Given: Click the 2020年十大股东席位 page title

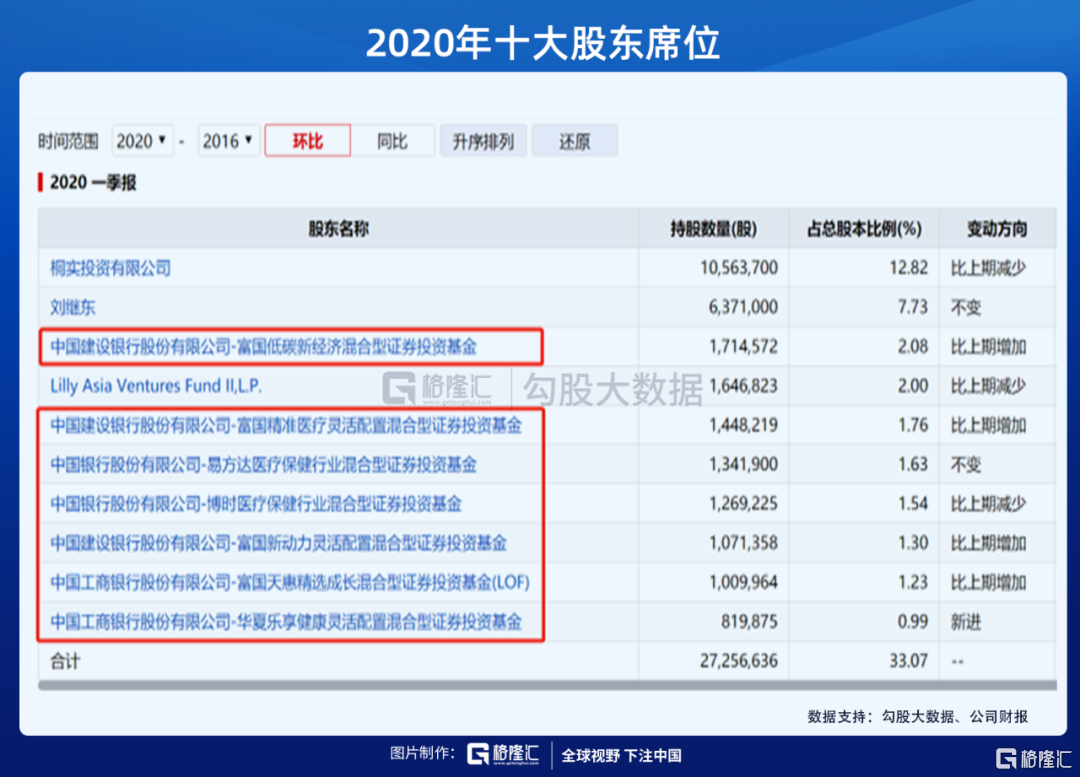Looking at the screenshot, I should point(543,43).
